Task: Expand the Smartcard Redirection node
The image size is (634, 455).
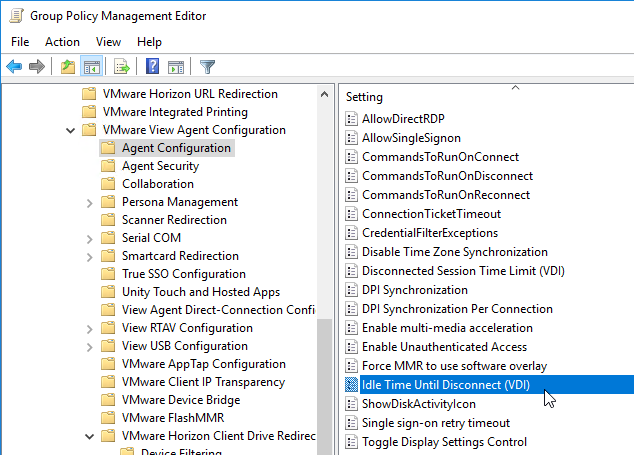Action: 90,257
